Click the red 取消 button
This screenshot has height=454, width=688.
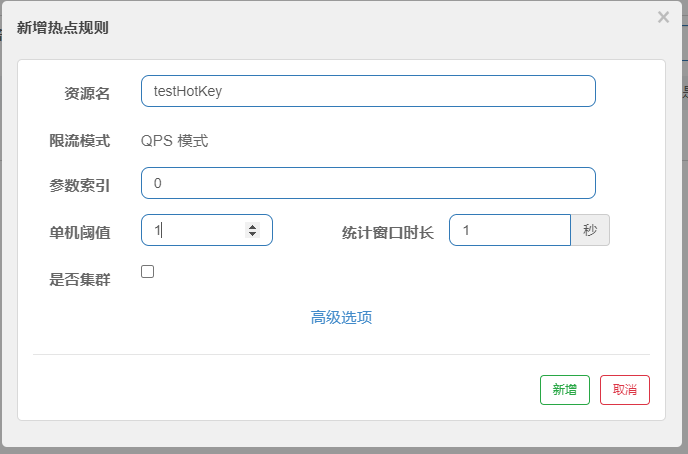625,390
